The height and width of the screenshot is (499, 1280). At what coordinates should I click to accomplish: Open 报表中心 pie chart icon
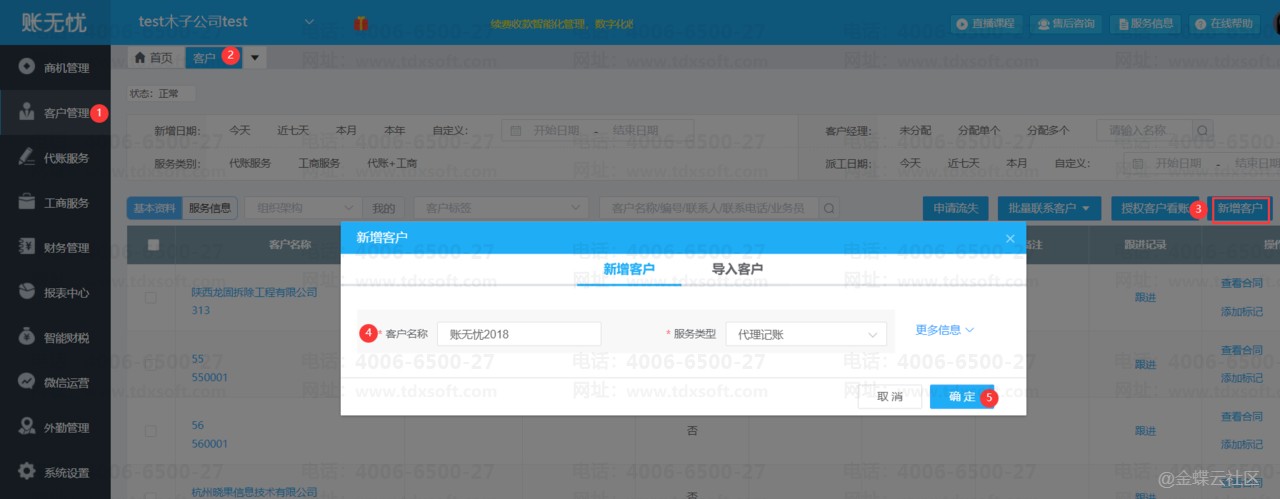pos(27,292)
